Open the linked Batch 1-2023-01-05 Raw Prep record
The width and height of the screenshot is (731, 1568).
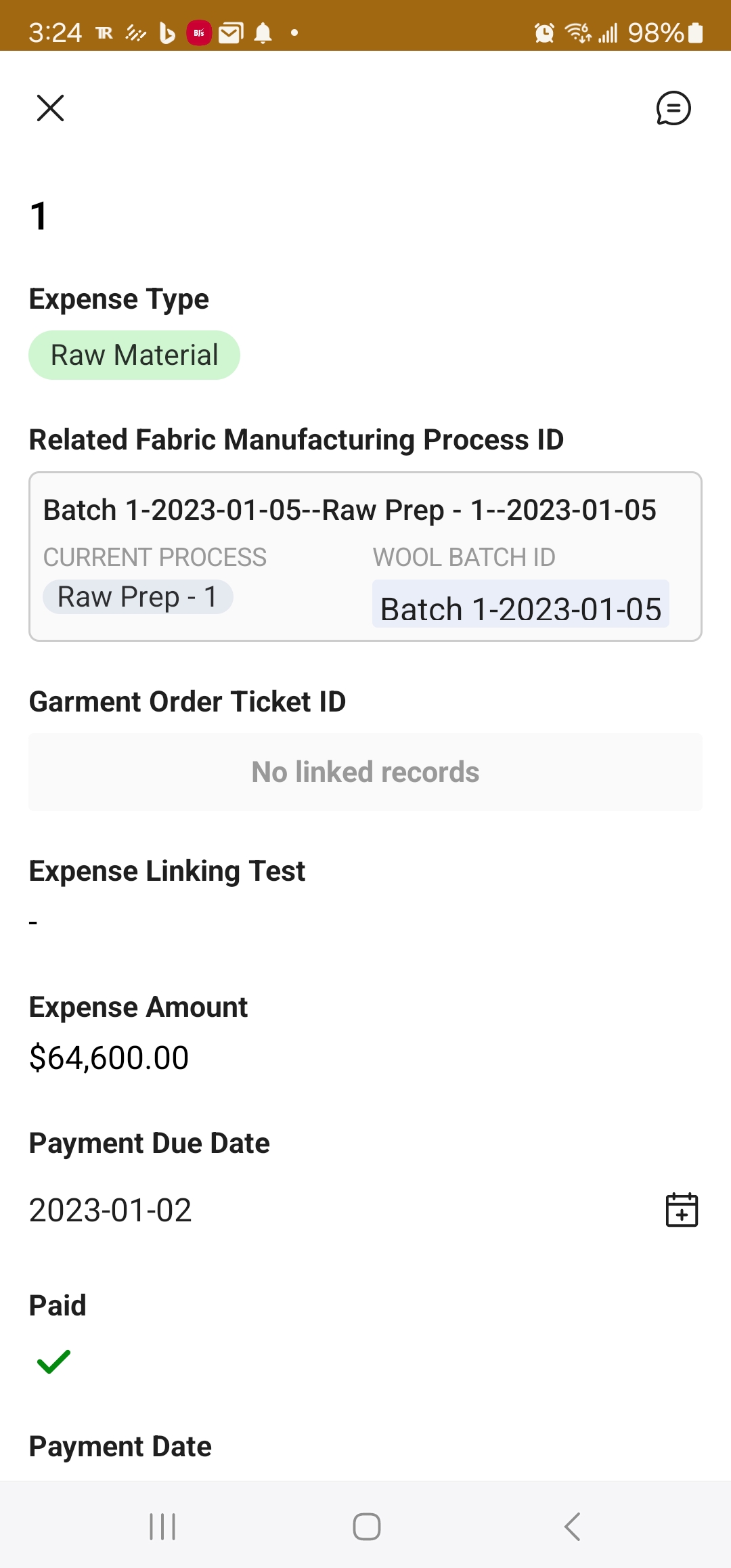[x=349, y=510]
